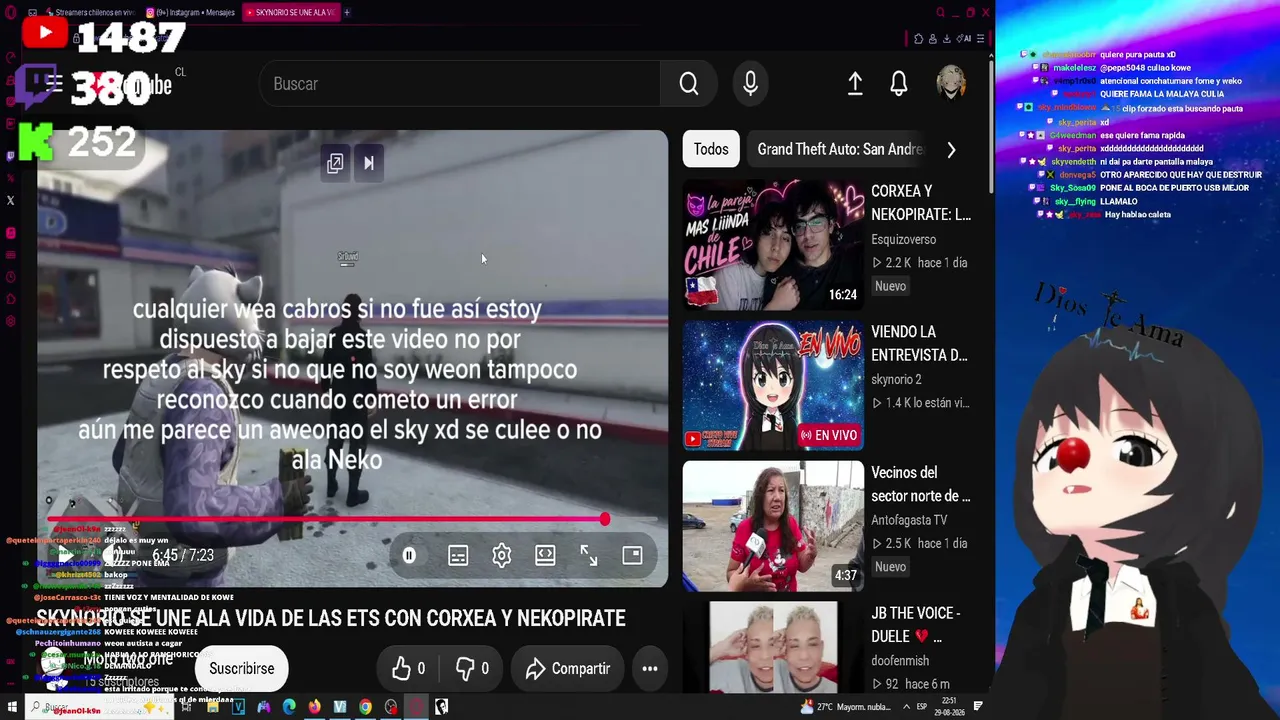
Task: Visit the Esquizoverso channel
Action: 903,239
